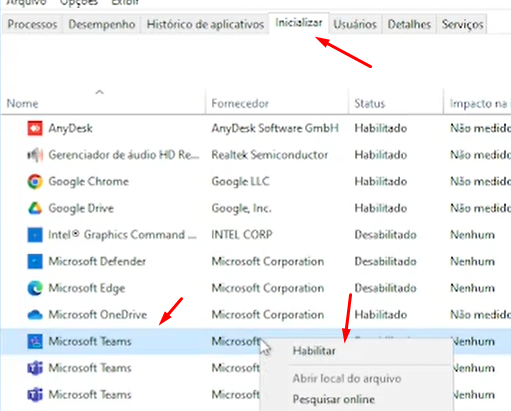The image size is (511, 411).
Task: Click the Google LLC vendor cell
Action: click(240, 182)
